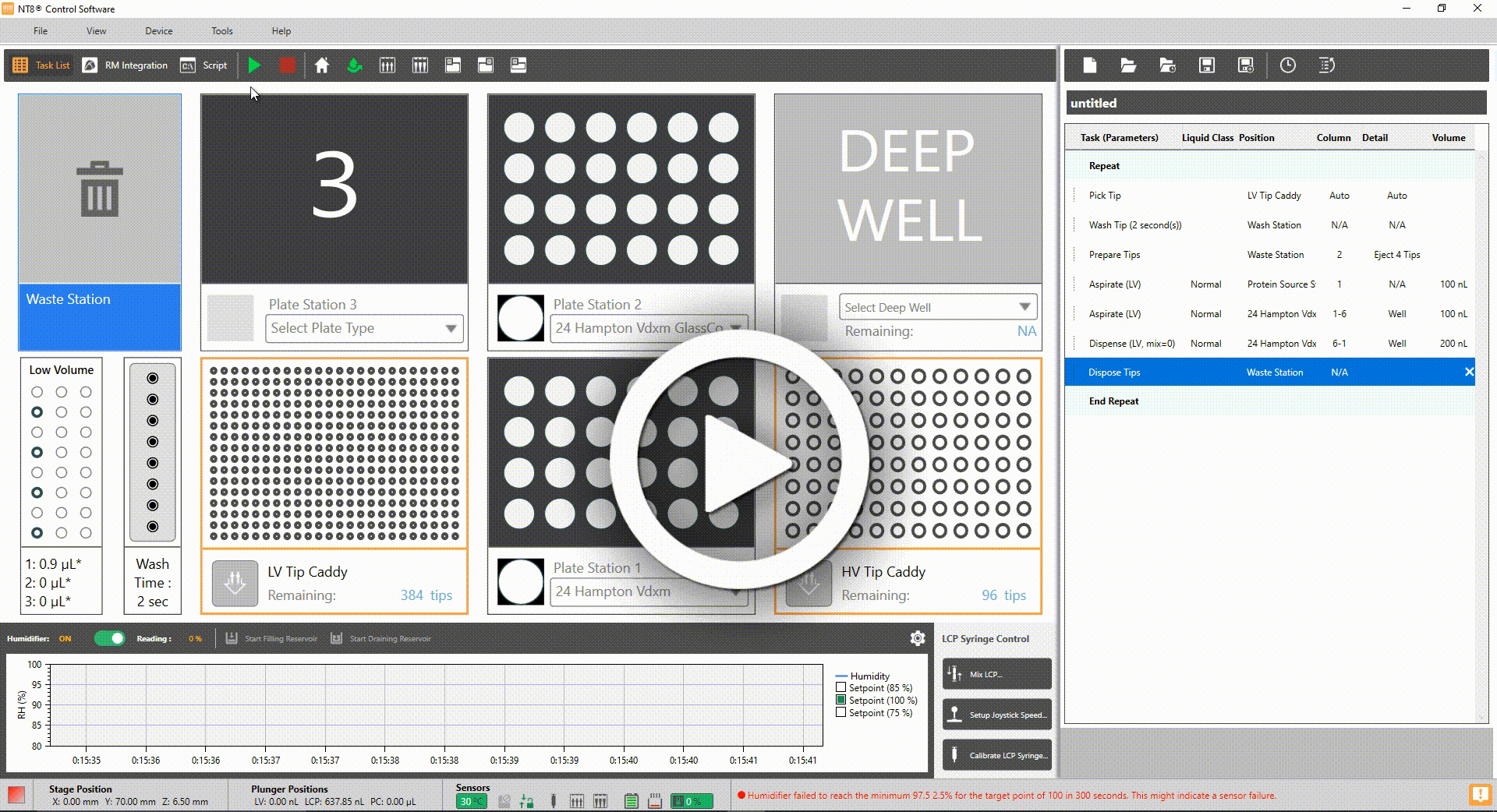Click Calibrate LCP Syringe button
This screenshot has height=812, width=1497.
[x=996, y=755]
